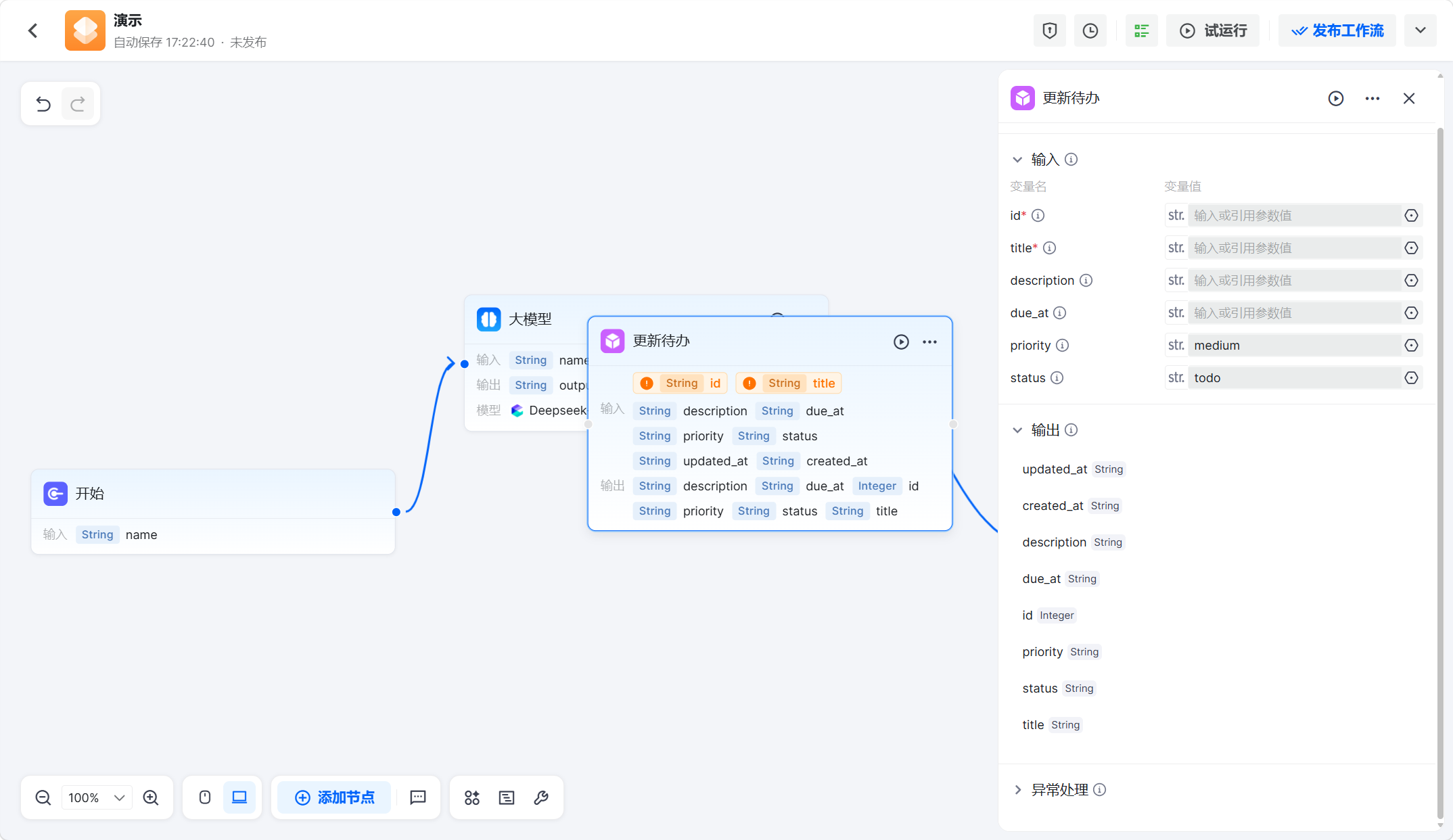Open variable reference picker for title
Screen dimensions: 1453x840
coord(1411,248)
